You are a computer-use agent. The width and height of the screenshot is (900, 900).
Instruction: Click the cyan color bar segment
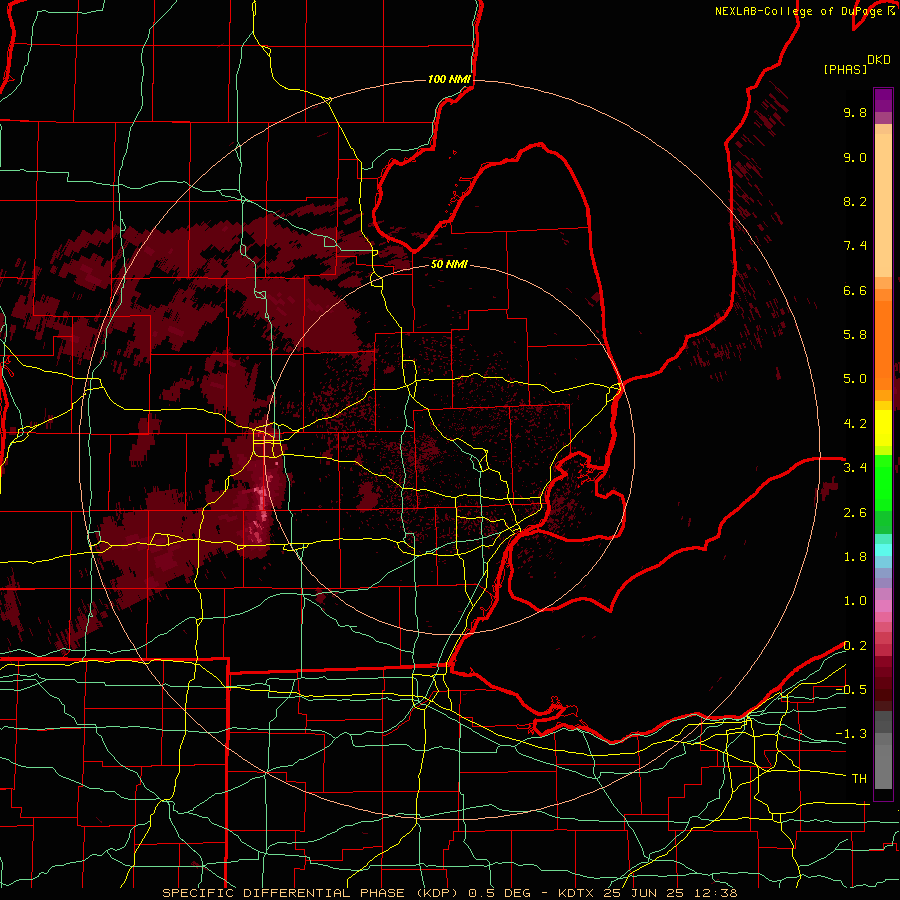coord(883,550)
